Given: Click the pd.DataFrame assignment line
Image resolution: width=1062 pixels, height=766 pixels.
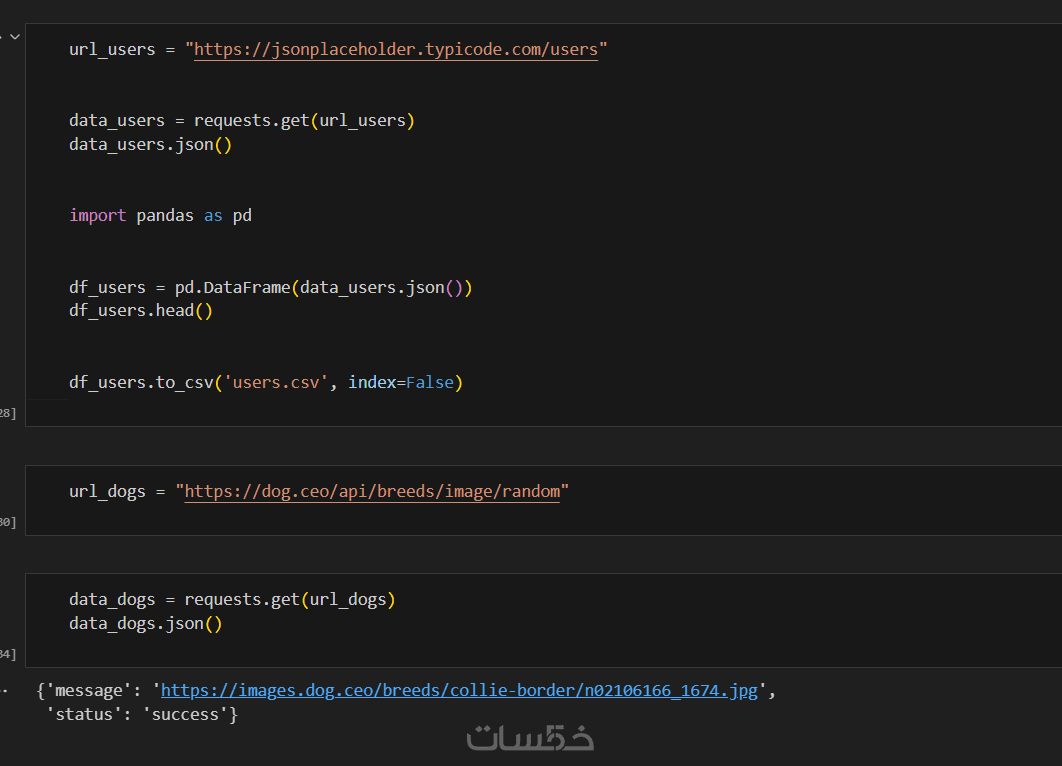Looking at the screenshot, I should (270, 287).
